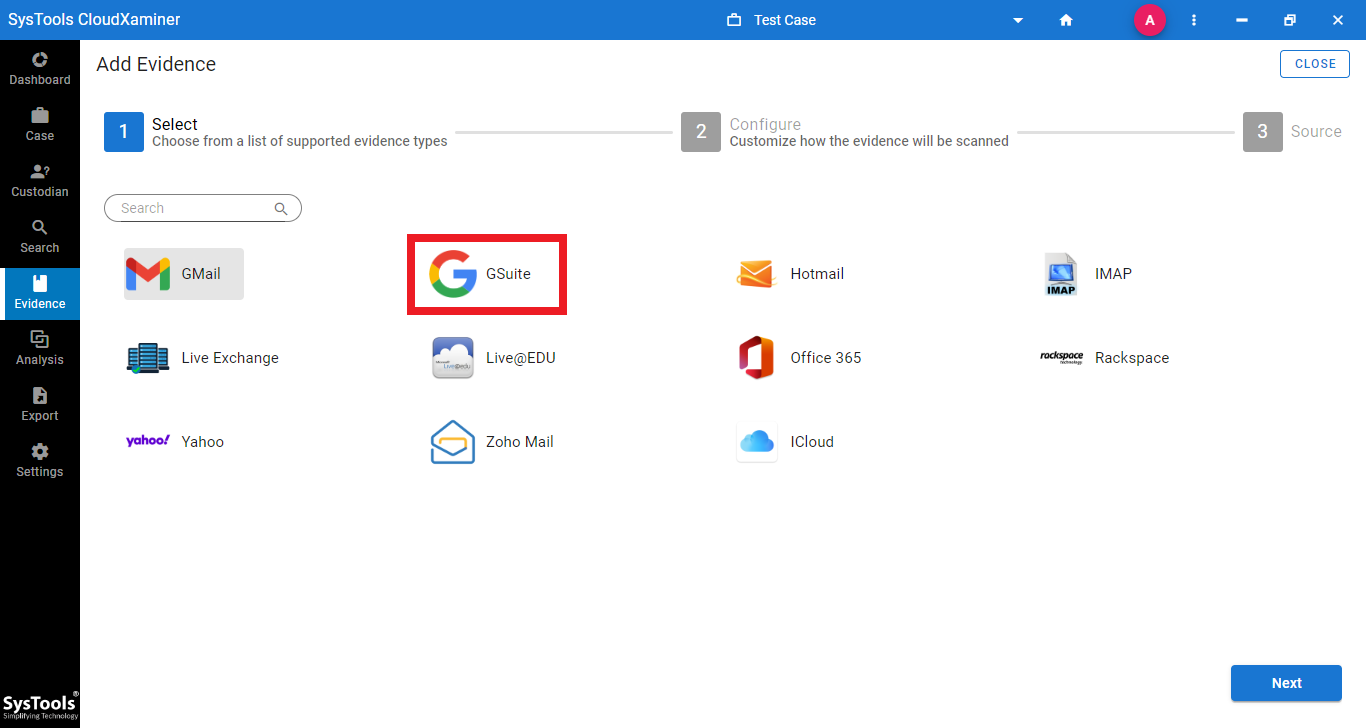The height and width of the screenshot is (728, 1366).
Task: Select step 1 Select in wizard
Action: [276, 132]
